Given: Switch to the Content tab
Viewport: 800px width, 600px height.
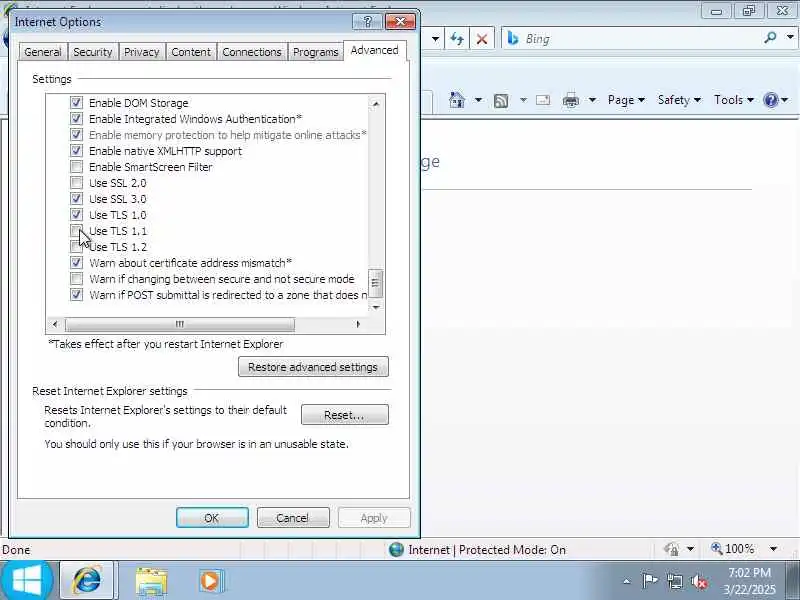Looking at the screenshot, I should point(191,52).
